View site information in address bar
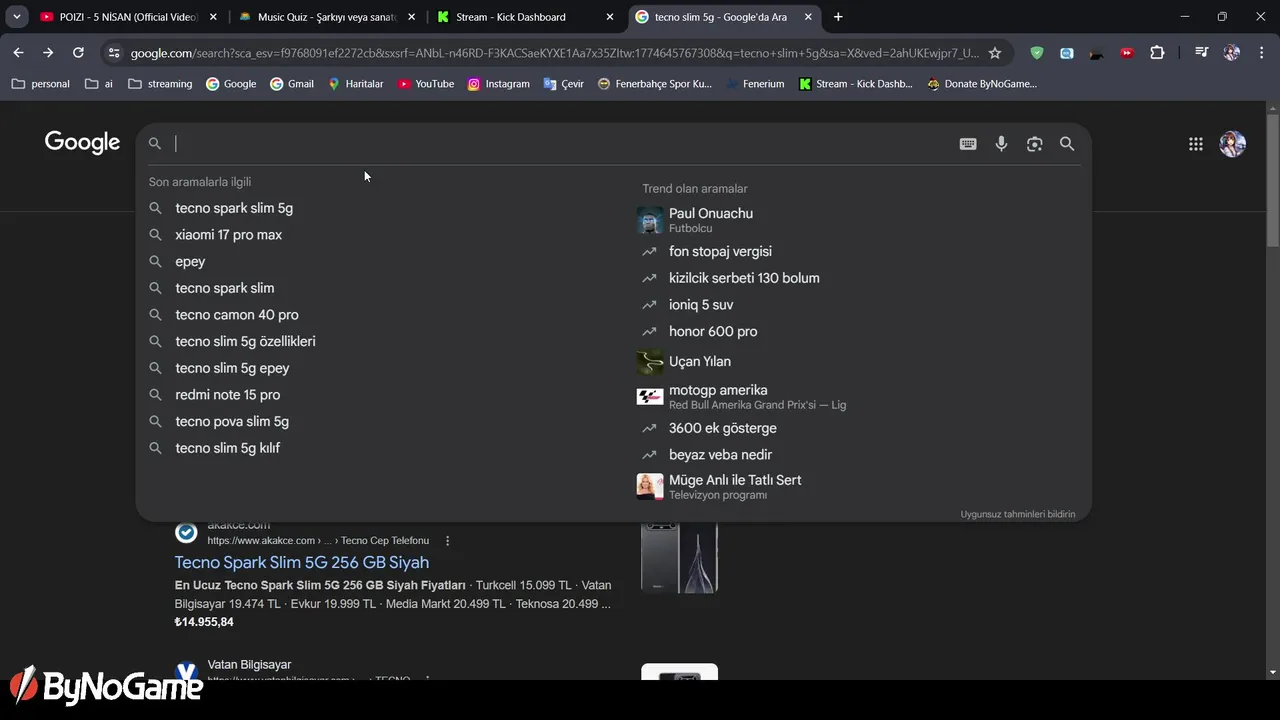This screenshot has height=720, width=1280. tap(113, 53)
